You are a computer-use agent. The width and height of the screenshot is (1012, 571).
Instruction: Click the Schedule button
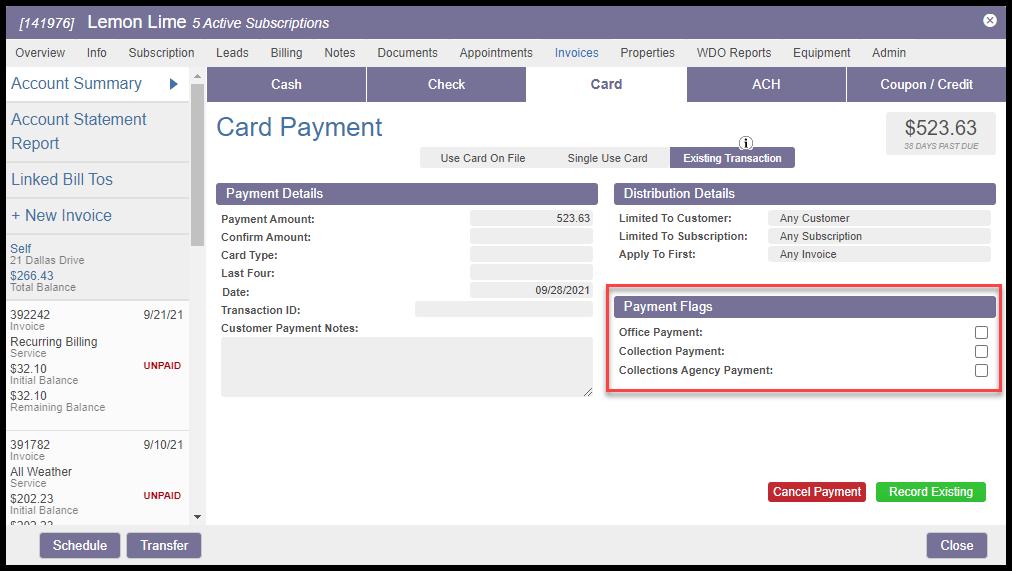point(80,545)
